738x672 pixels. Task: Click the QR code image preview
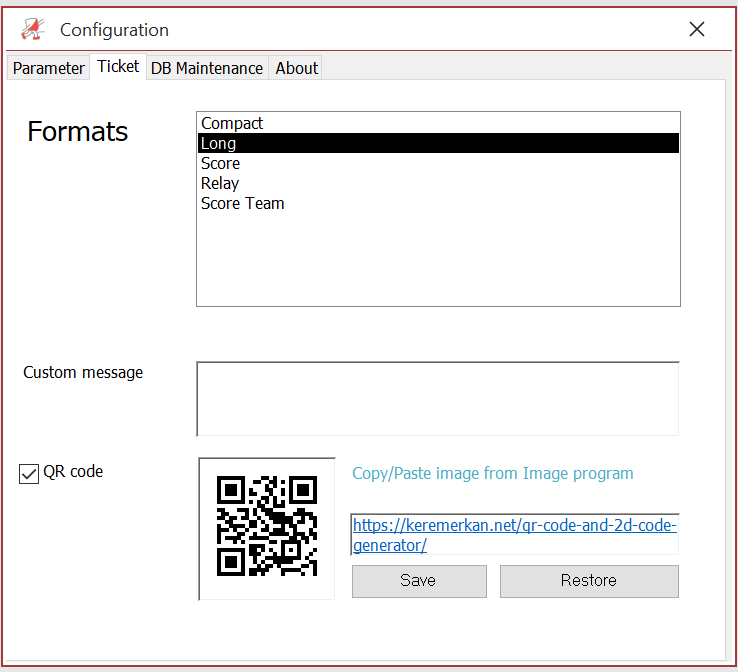(267, 528)
